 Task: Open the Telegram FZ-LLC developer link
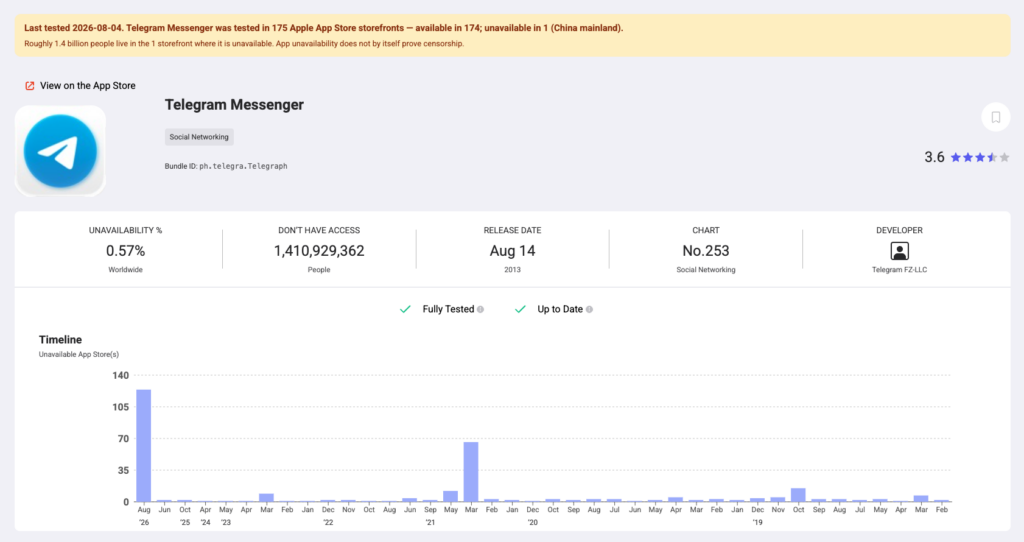pyautogui.click(x=899, y=270)
